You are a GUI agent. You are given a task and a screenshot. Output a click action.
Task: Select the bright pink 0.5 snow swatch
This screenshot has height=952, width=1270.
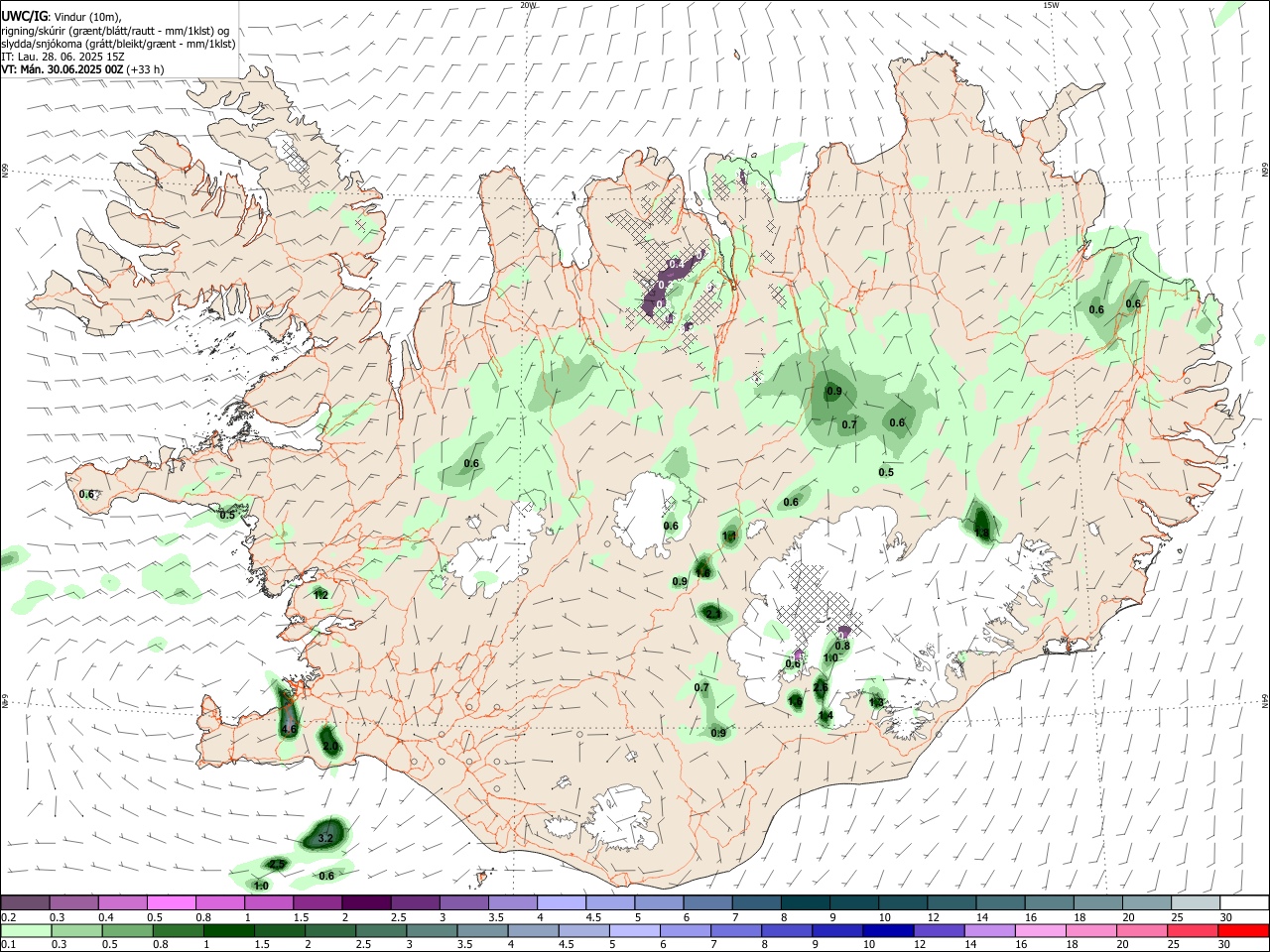171,902
